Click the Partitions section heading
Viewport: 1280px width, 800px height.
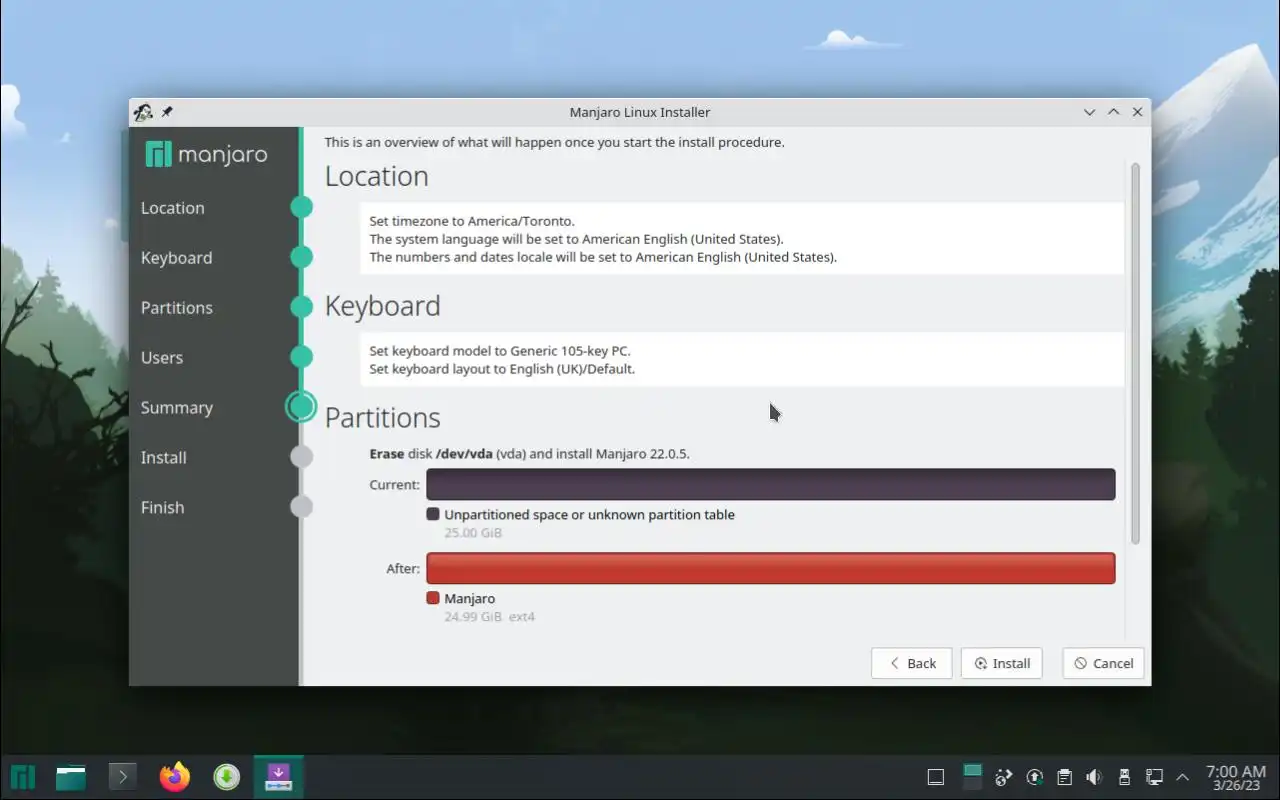[x=382, y=417]
